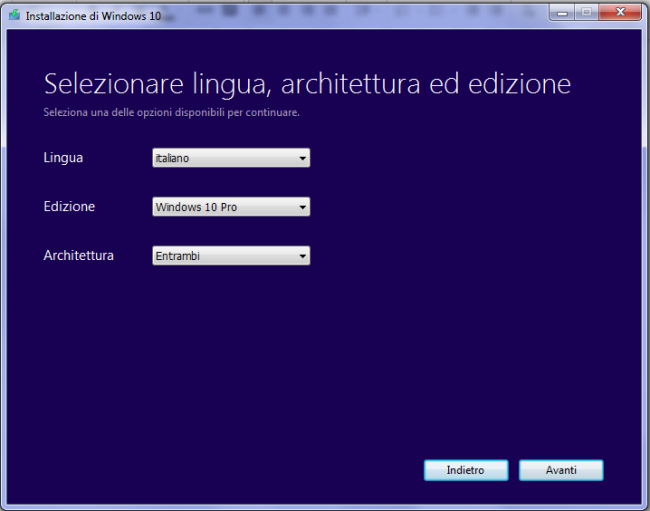Open the Lingua dropdown showing italiano
650x511 pixels.
(x=231, y=158)
